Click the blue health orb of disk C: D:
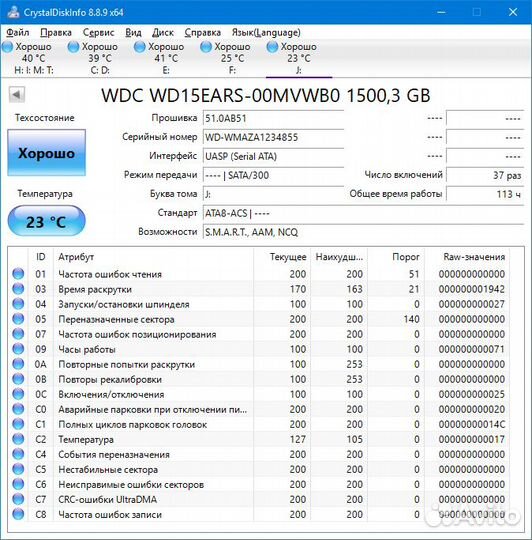Screen dimensions: 532x540 (x=73, y=46)
